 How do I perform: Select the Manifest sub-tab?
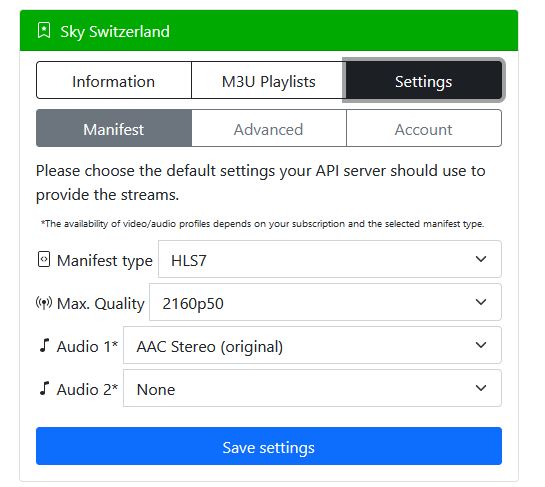114,128
